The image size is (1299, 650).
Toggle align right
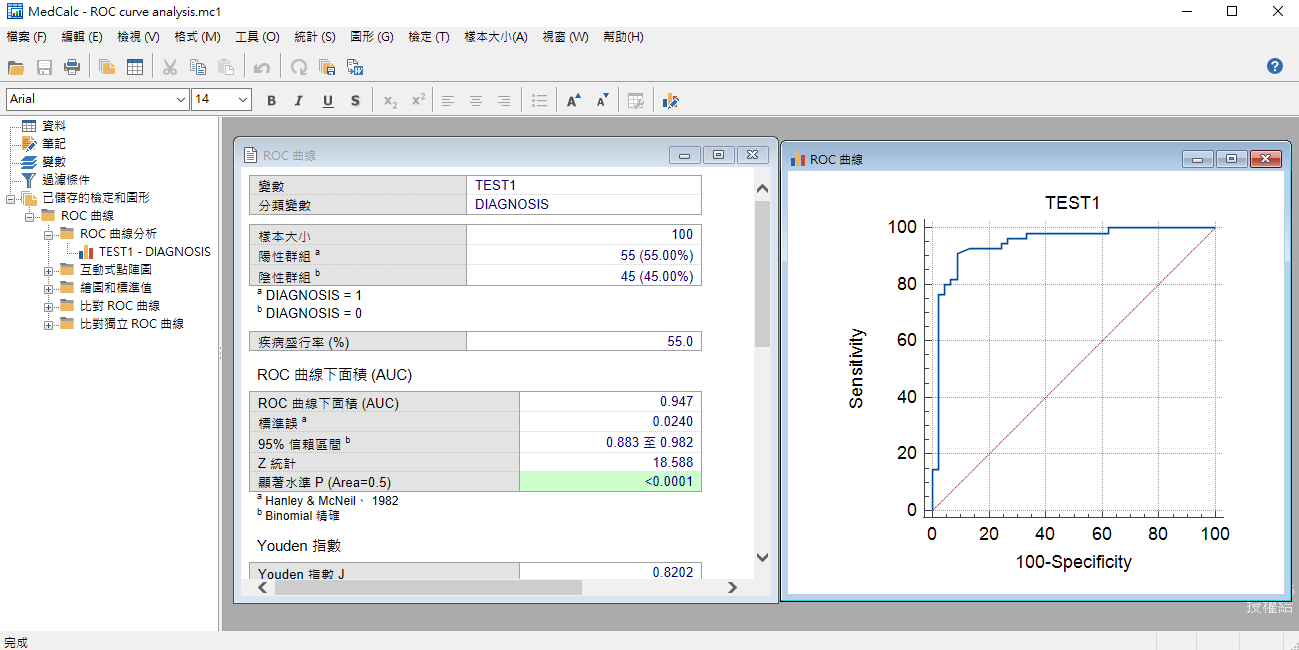click(504, 100)
